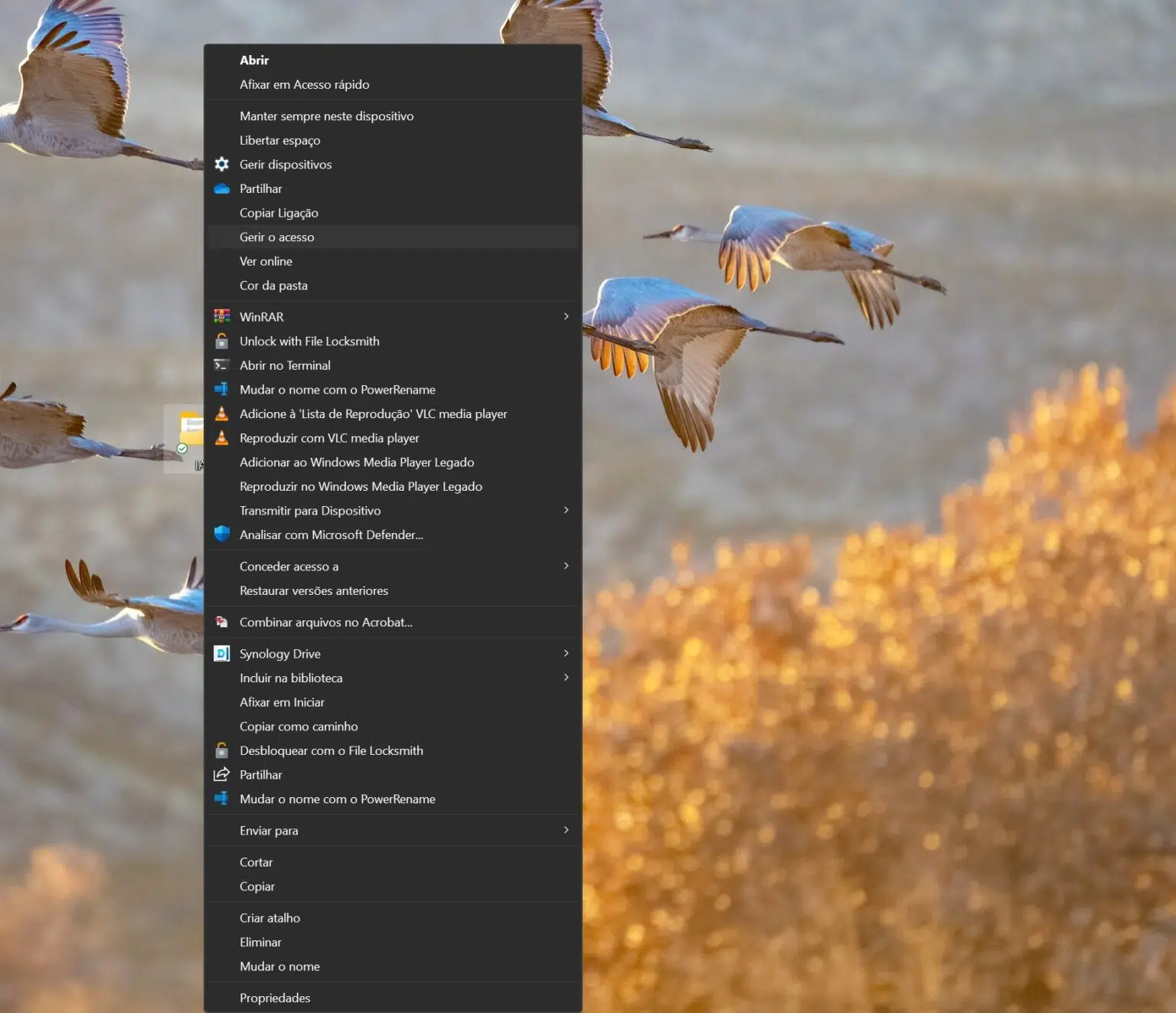Screen dimensions: 1176x1013
Task: Click the folder icon on the desktop
Action: (189, 430)
